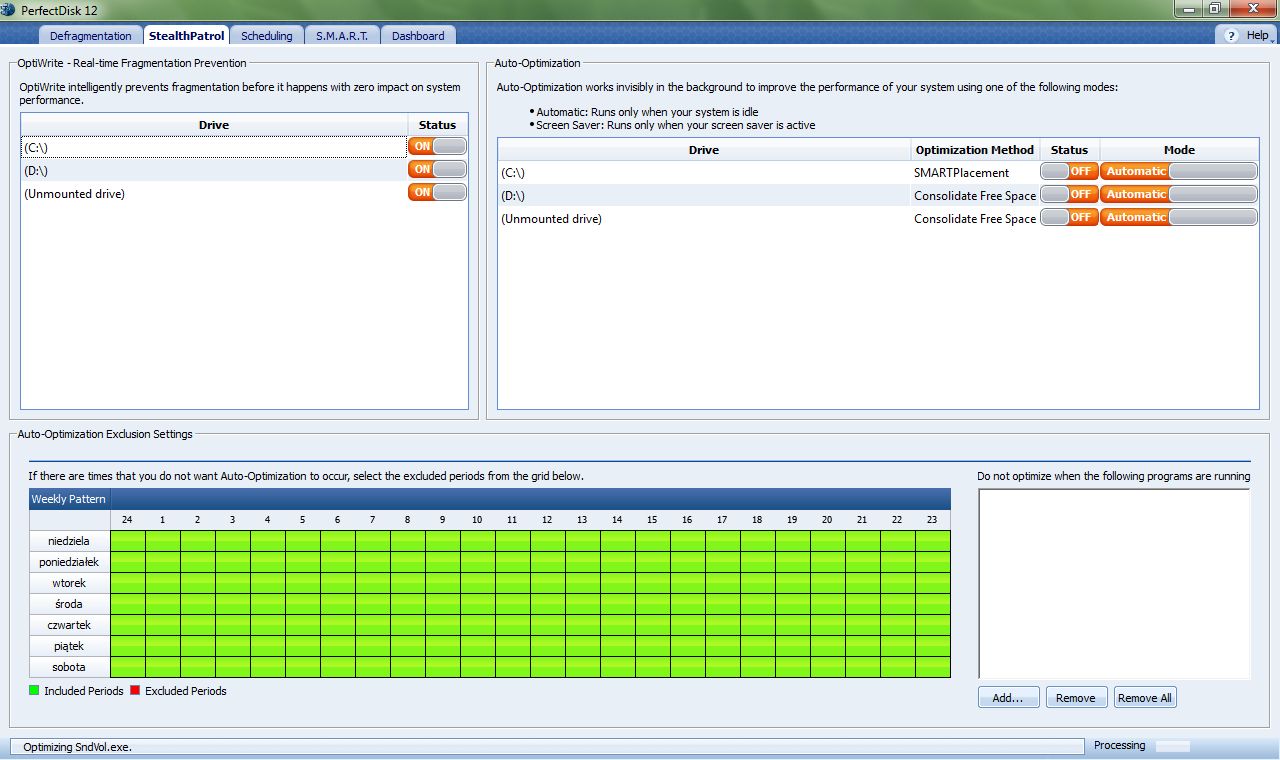Exclude sobota hour 23 grid cell
Image resolution: width=1280 pixels, height=760 pixels.
pyautogui.click(x=932, y=667)
